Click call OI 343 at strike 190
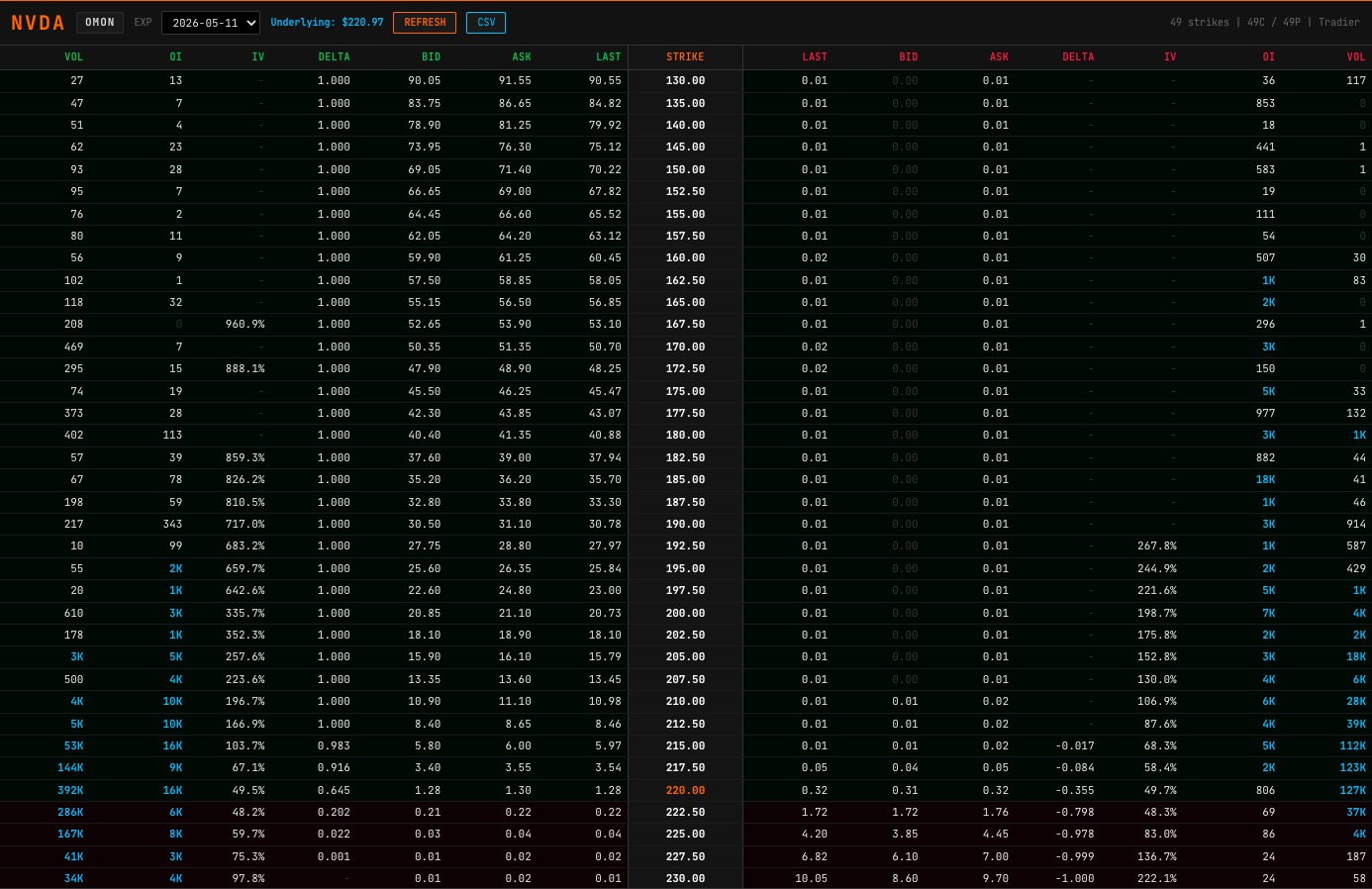 pyautogui.click(x=172, y=524)
